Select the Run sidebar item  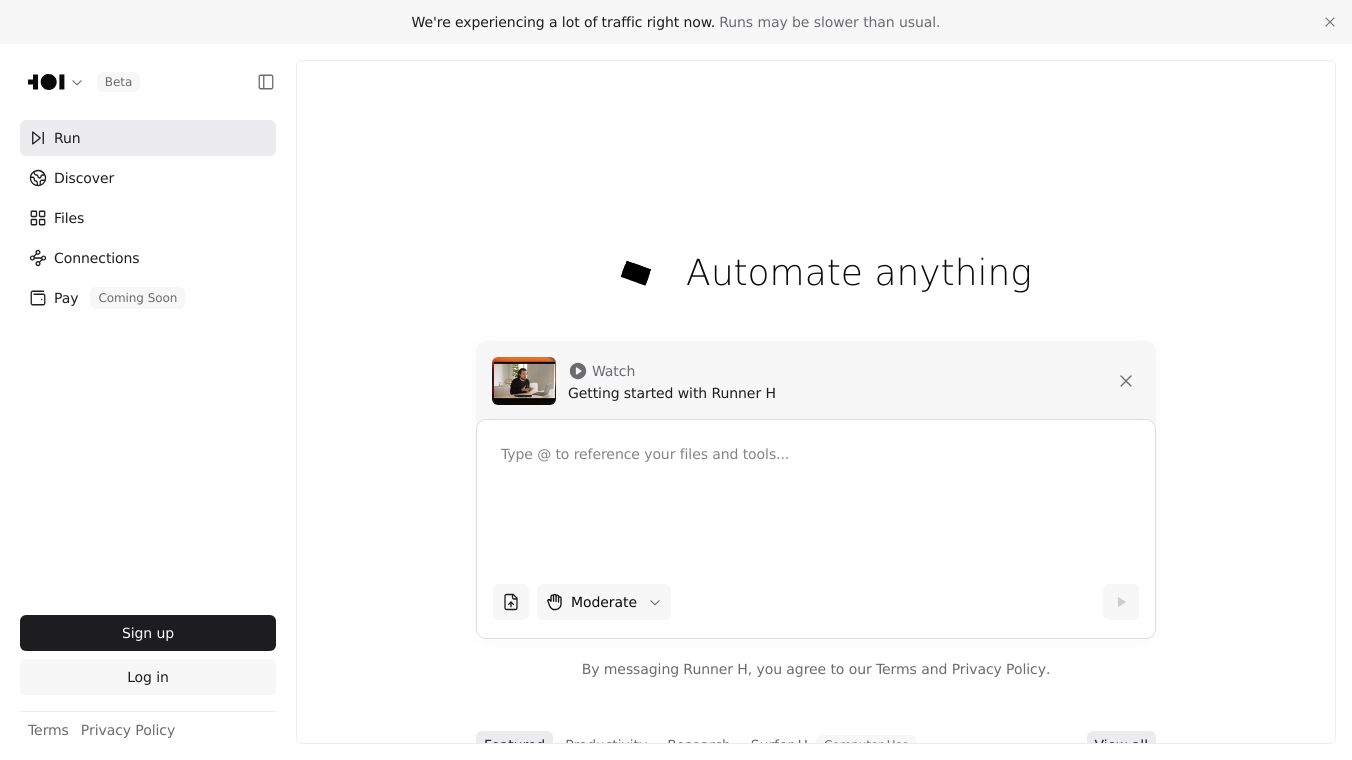click(67, 138)
